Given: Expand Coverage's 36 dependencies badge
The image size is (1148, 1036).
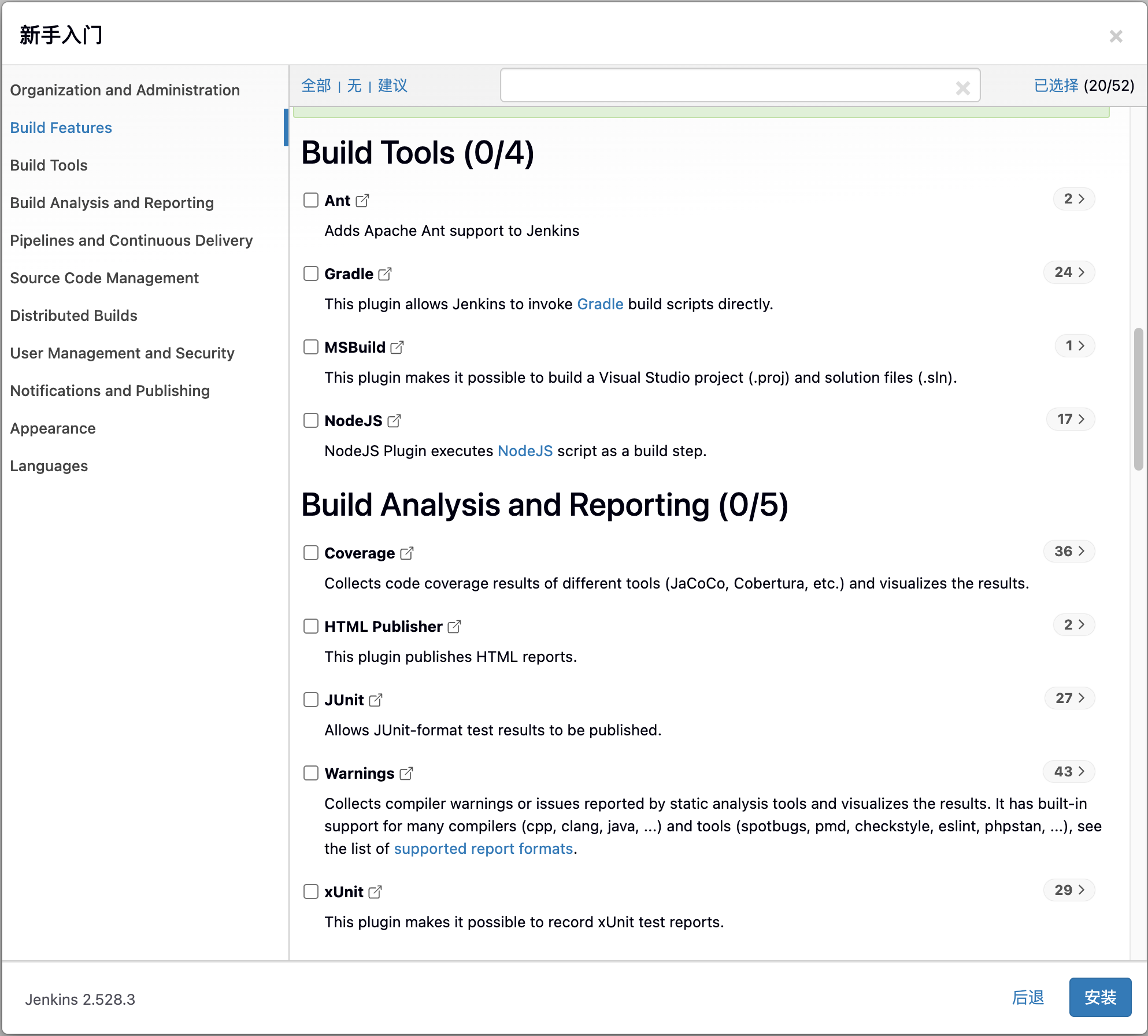Looking at the screenshot, I should (1069, 552).
